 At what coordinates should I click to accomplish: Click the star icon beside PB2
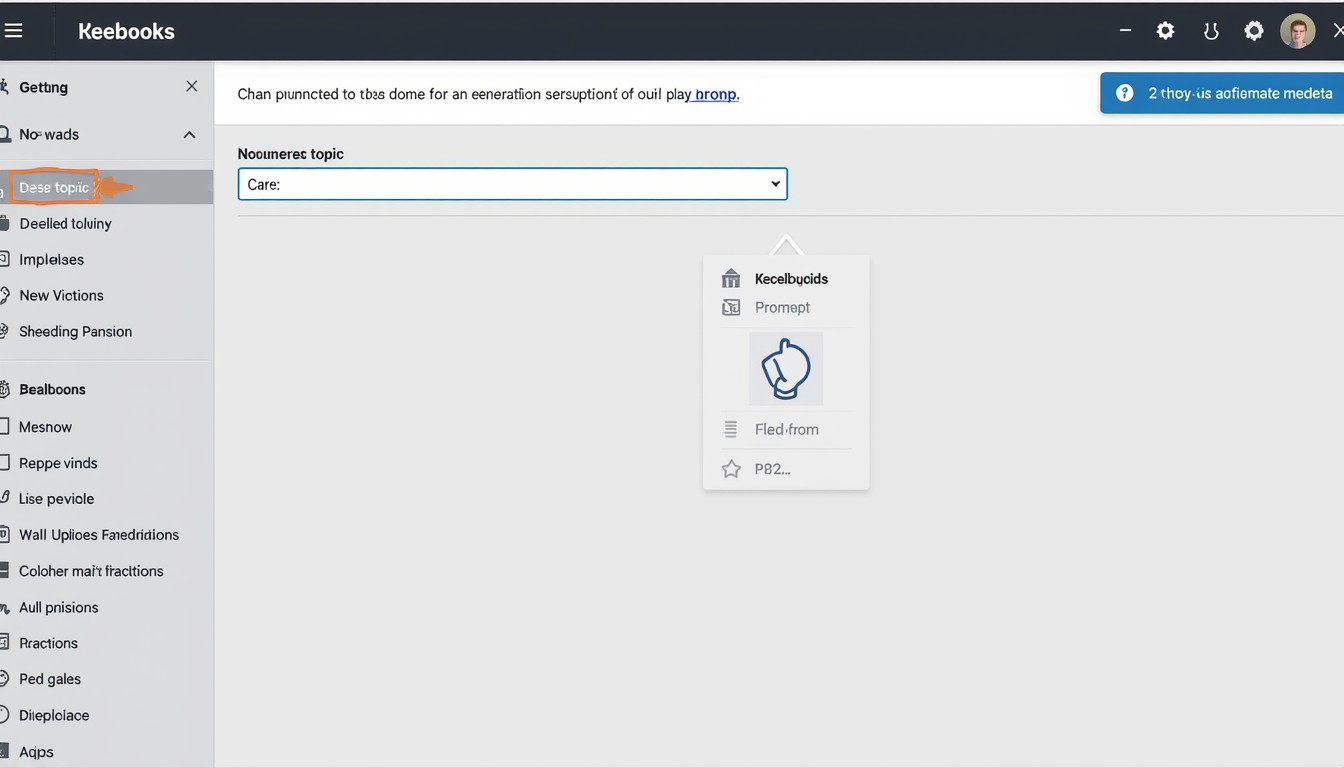click(x=731, y=469)
